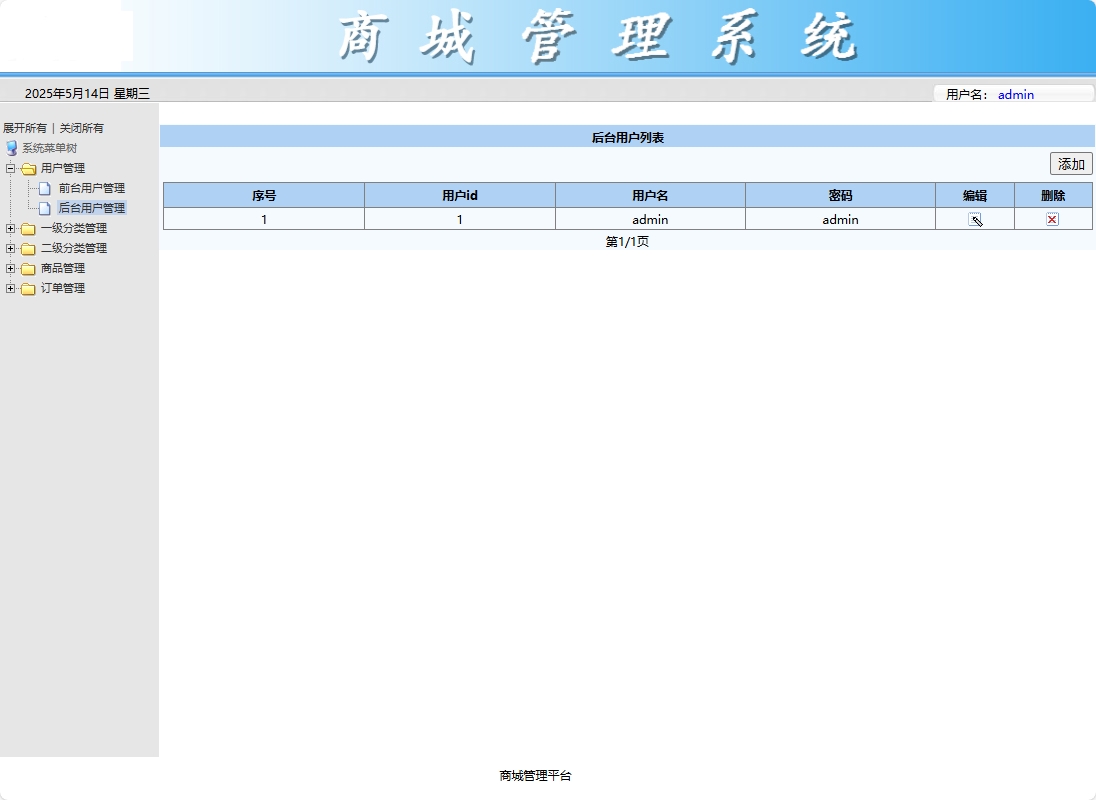
Task: Open the 前台用户管理 menu item
Action: click(90, 188)
